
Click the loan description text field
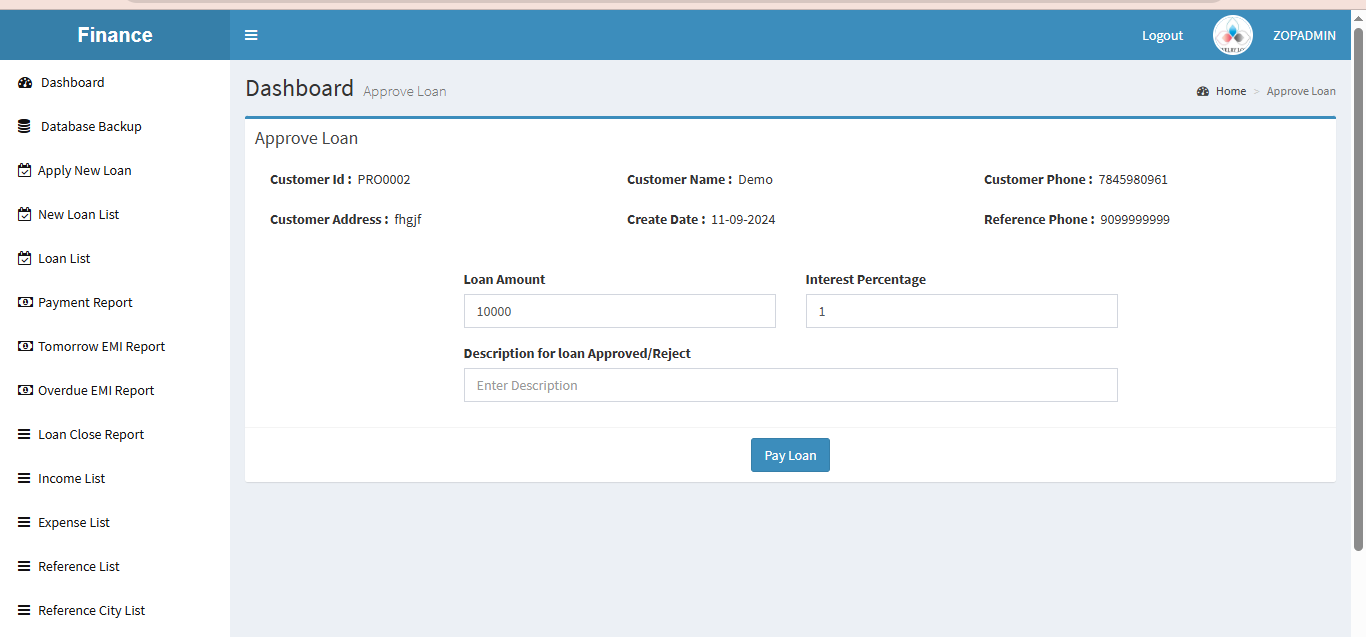coord(790,385)
